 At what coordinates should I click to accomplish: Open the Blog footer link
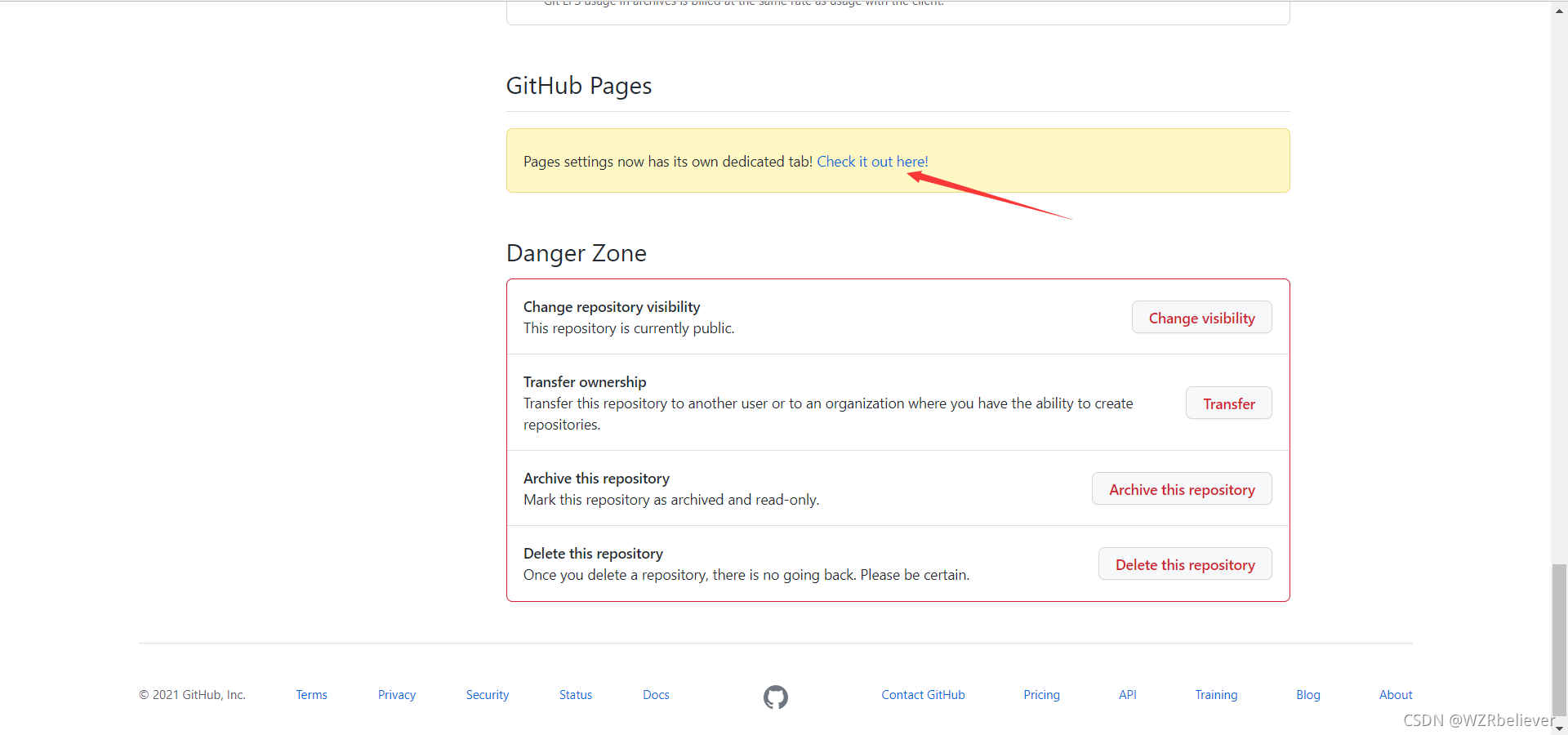(1307, 695)
